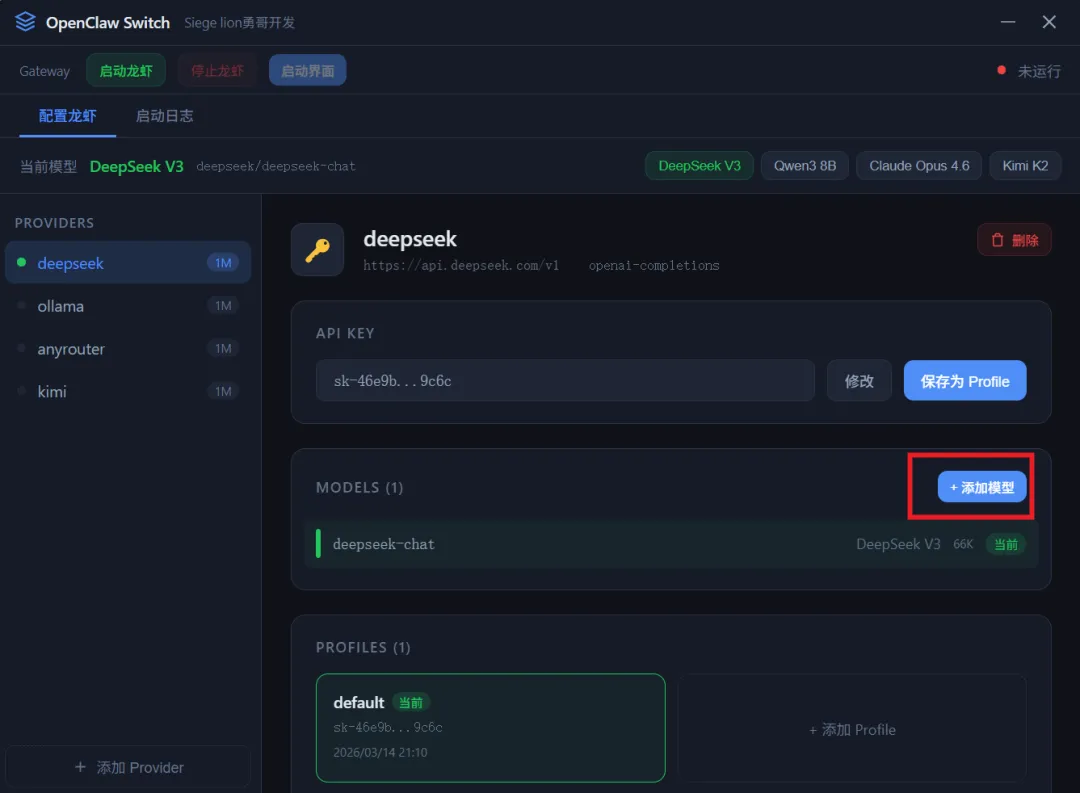This screenshot has width=1080, height=793.
Task: Close the OpenClaw Switch window
Action: pos(1049,22)
